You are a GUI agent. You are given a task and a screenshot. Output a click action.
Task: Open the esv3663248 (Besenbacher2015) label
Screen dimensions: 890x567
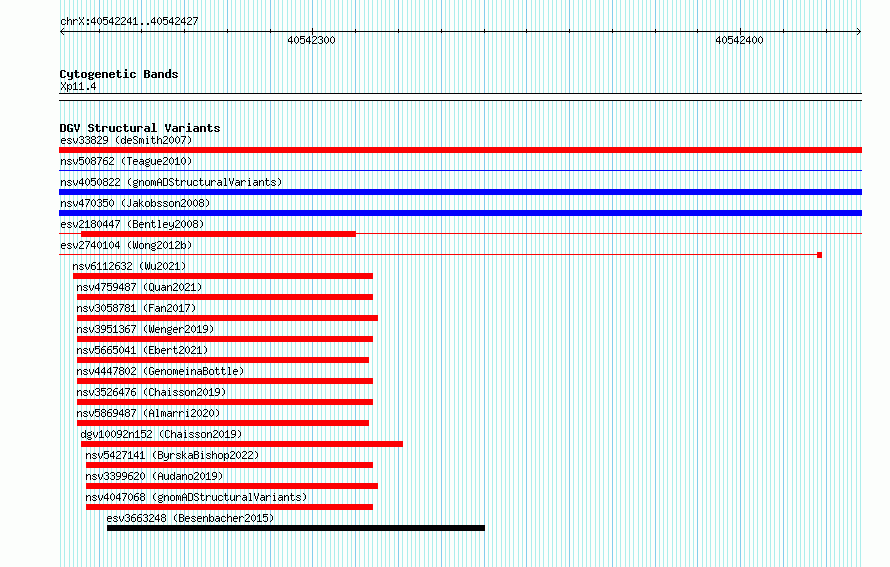pyautogui.click(x=190, y=518)
